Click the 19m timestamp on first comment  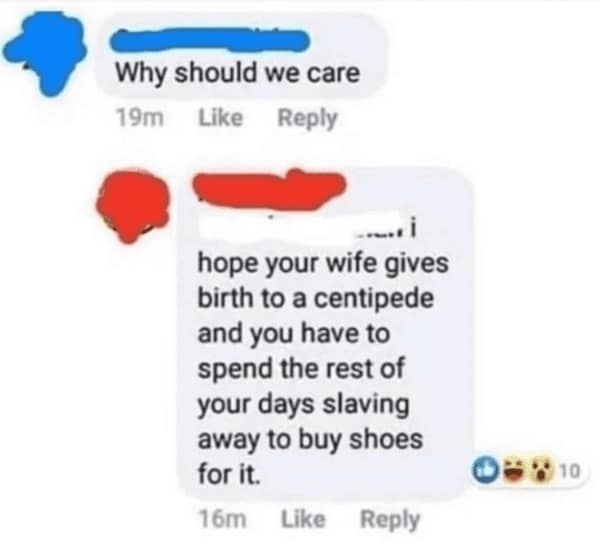pyautogui.click(x=140, y=118)
